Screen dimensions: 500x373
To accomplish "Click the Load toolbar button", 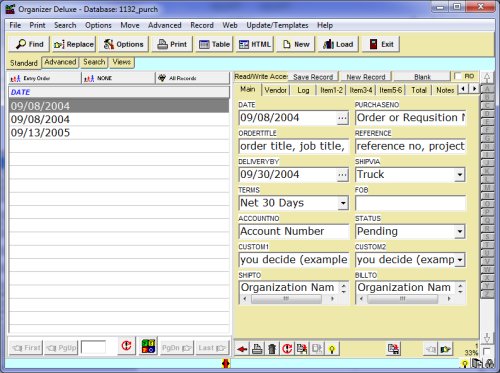I will (x=338, y=44).
